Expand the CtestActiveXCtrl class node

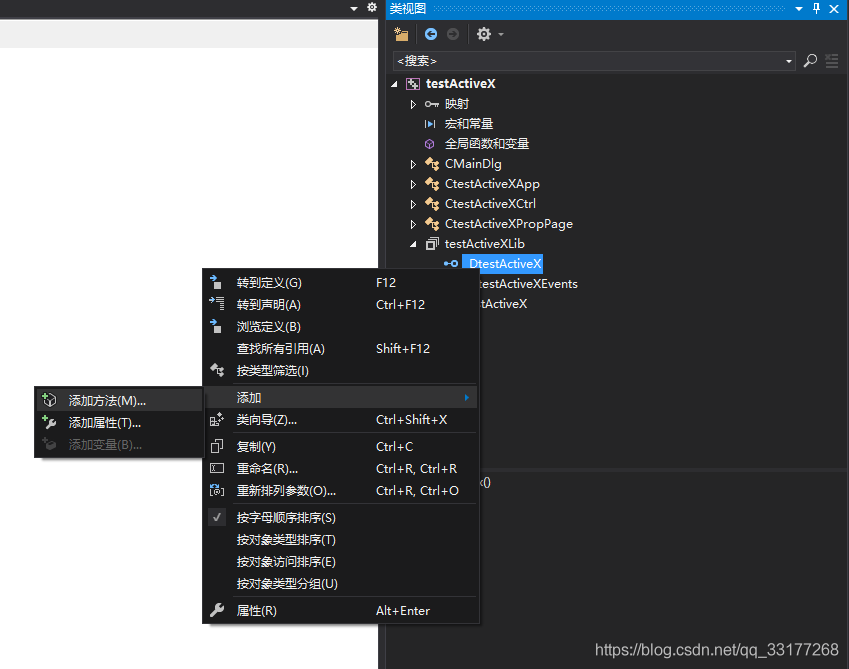413,204
